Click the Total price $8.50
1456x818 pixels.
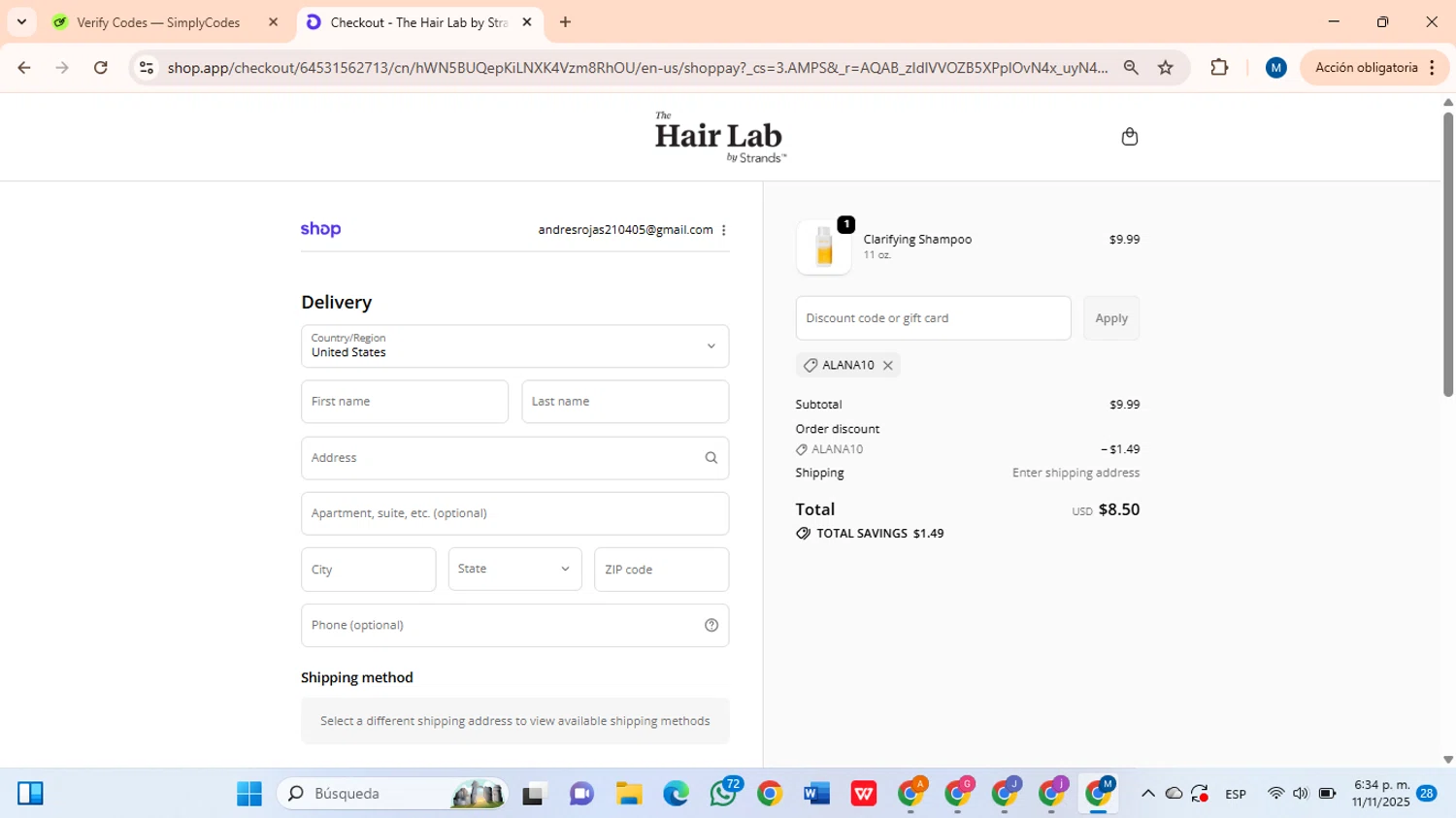(x=1118, y=509)
